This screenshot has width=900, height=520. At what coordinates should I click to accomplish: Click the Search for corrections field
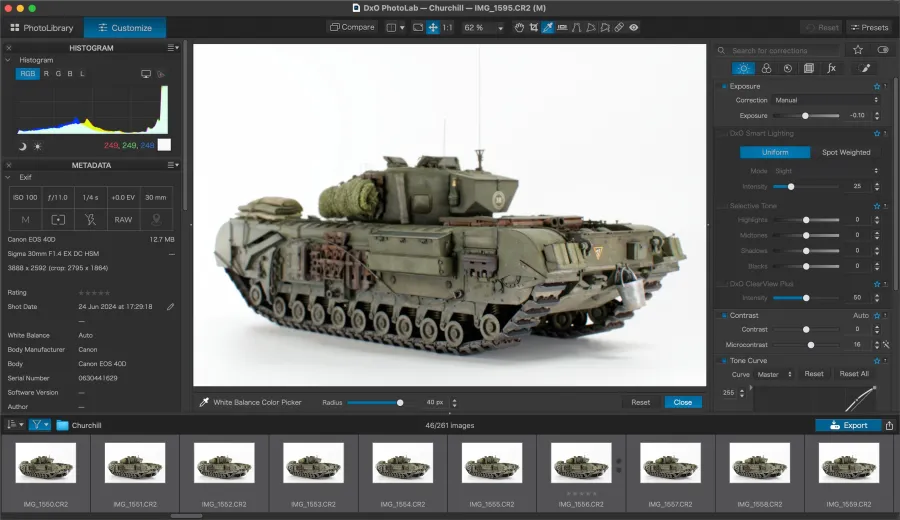point(779,51)
